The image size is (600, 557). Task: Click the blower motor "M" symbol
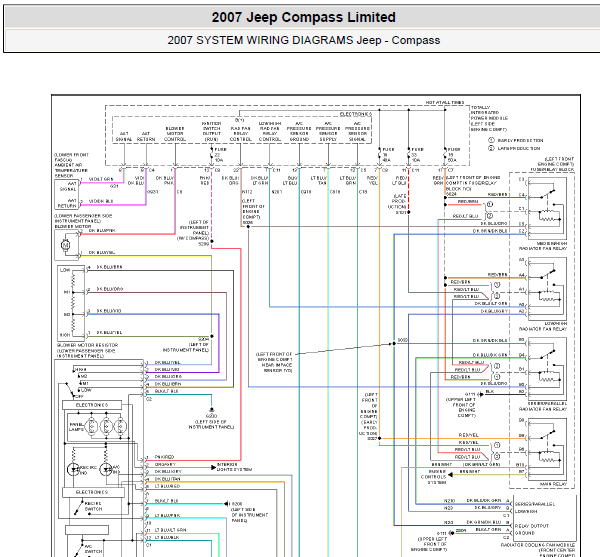(65, 245)
